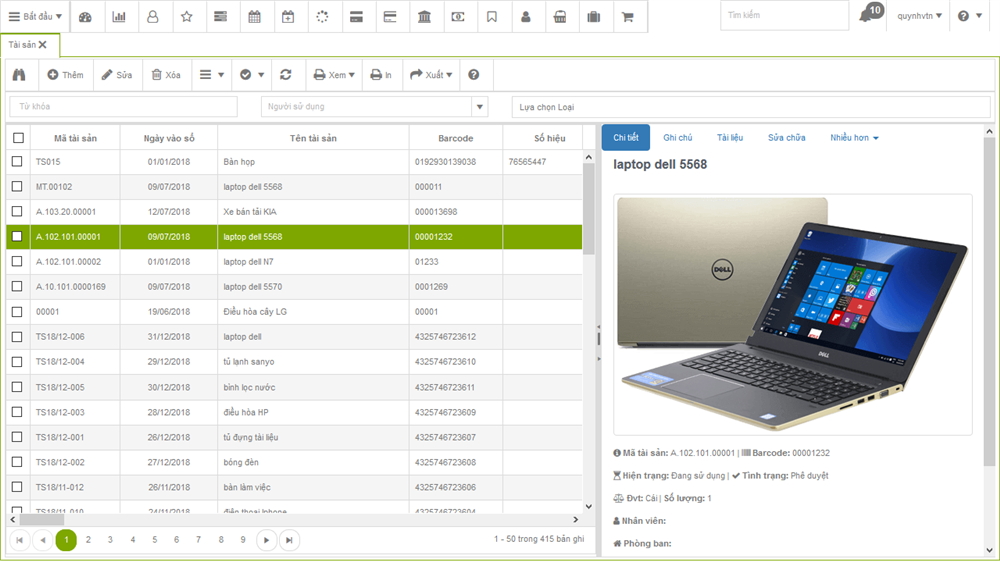Close the Tài sản tab with X
Viewport: 1000px width, 562px height.
[43, 45]
